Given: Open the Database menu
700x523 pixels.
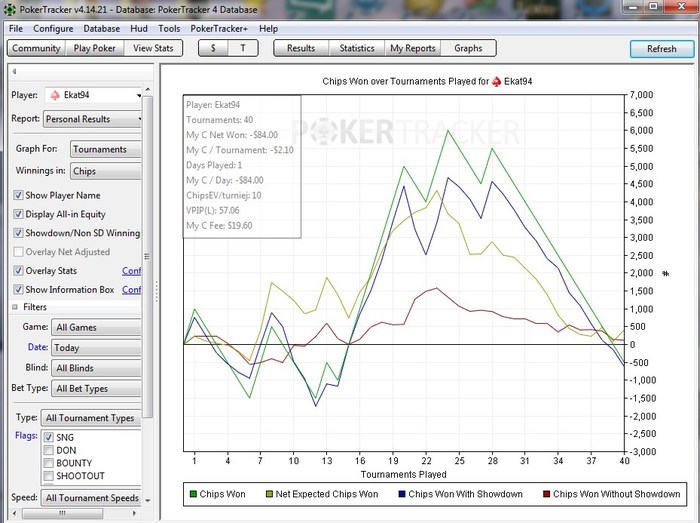Looking at the screenshot, I should pyautogui.click(x=102, y=29).
